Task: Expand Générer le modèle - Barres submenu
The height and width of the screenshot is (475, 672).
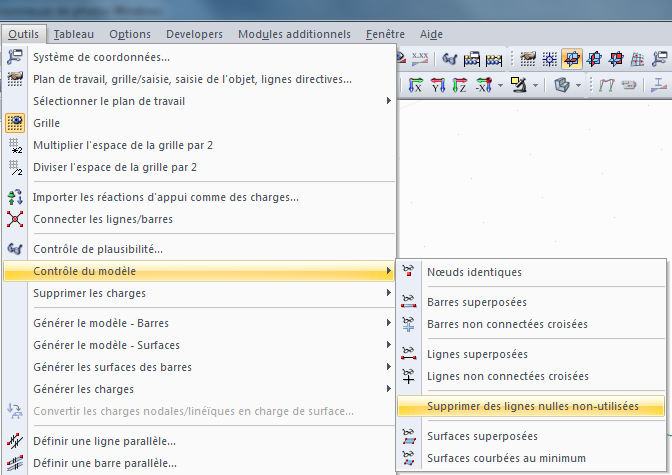Action: point(199,323)
